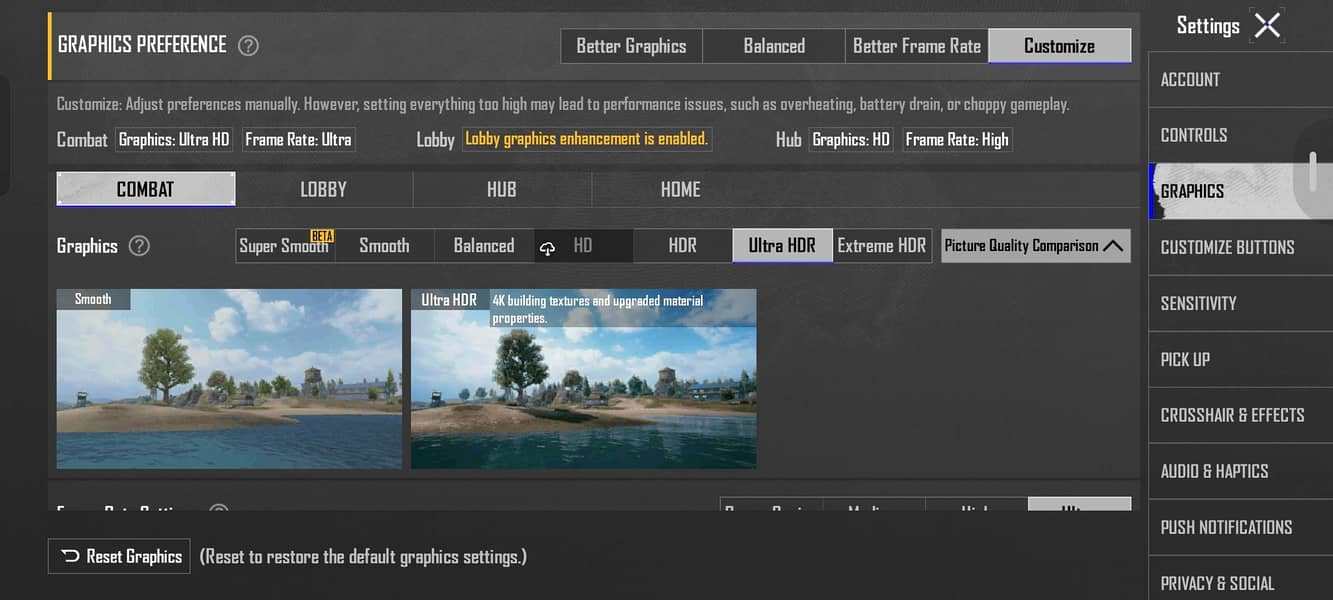Click the Hub 'Frame Rate: High' label
The width and height of the screenshot is (1333, 600).
point(957,139)
